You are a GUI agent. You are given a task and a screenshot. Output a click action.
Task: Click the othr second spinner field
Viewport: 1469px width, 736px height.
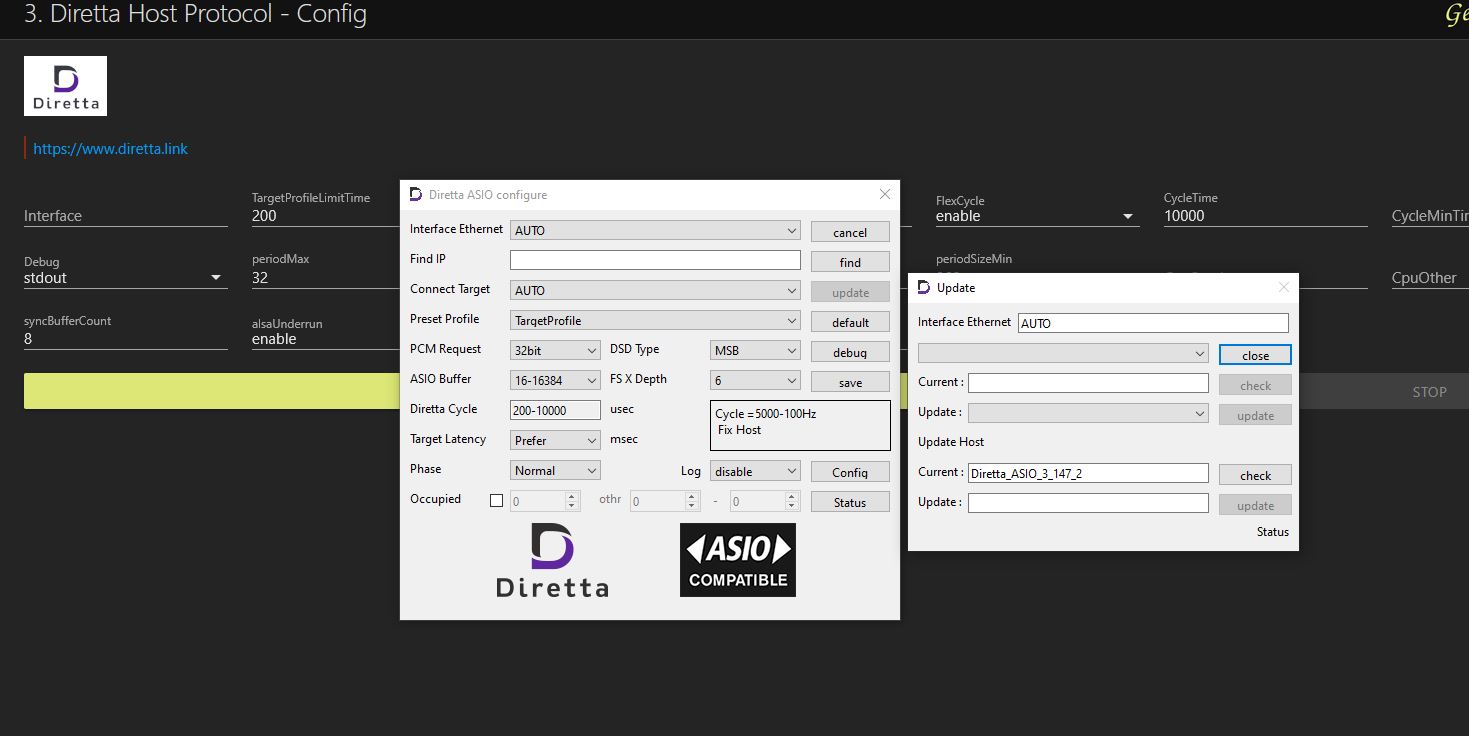[x=765, y=501]
